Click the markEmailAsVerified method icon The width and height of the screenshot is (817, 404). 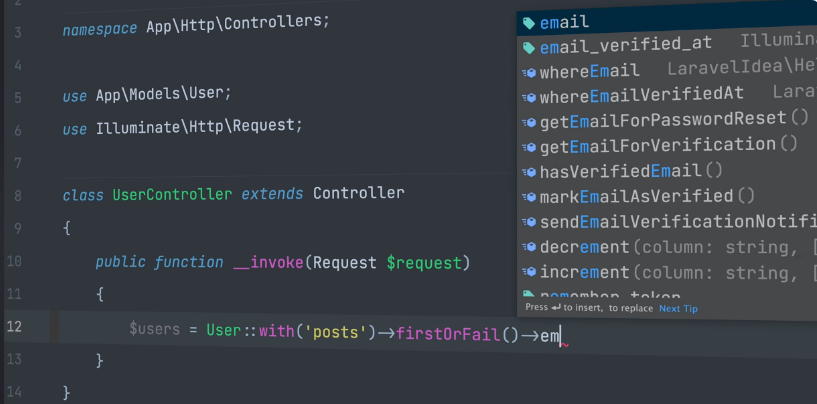click(x=529, y=197)
